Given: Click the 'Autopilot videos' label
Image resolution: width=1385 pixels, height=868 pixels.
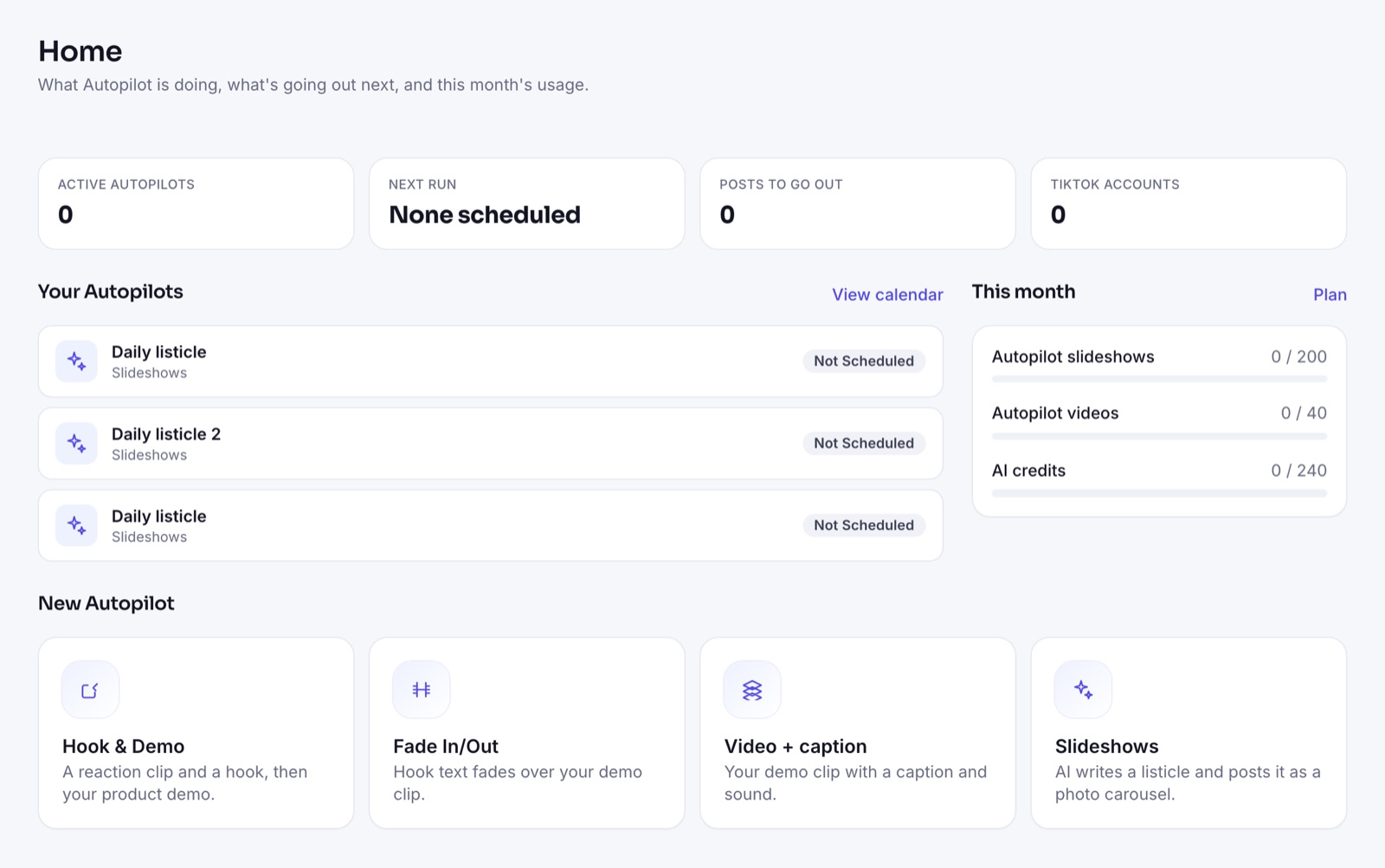Looking at the screenshot, I should (x=1055, y=413).
